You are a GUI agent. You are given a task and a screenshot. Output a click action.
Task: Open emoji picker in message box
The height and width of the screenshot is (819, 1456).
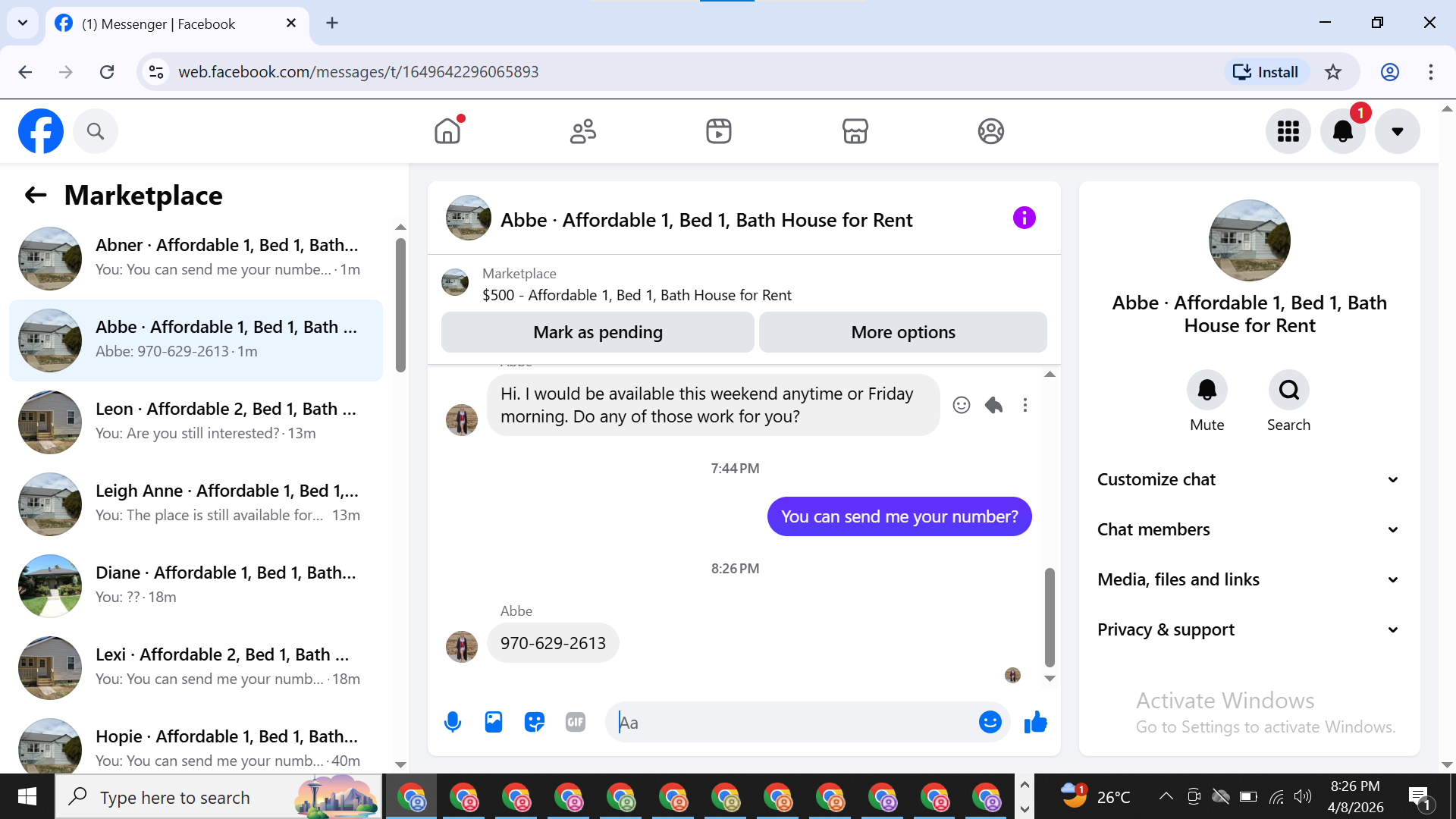(990, 722)
